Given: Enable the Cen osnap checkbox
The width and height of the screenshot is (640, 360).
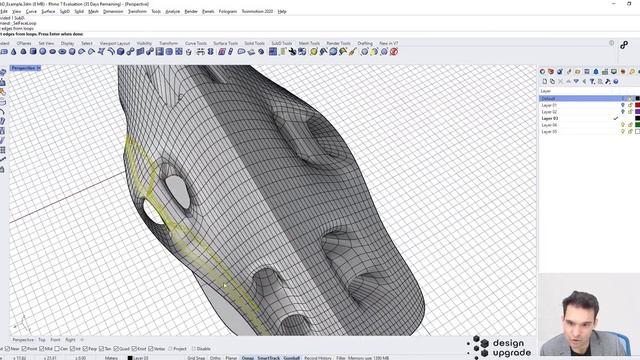Looking at the screenshot, I should coord(57,349).
